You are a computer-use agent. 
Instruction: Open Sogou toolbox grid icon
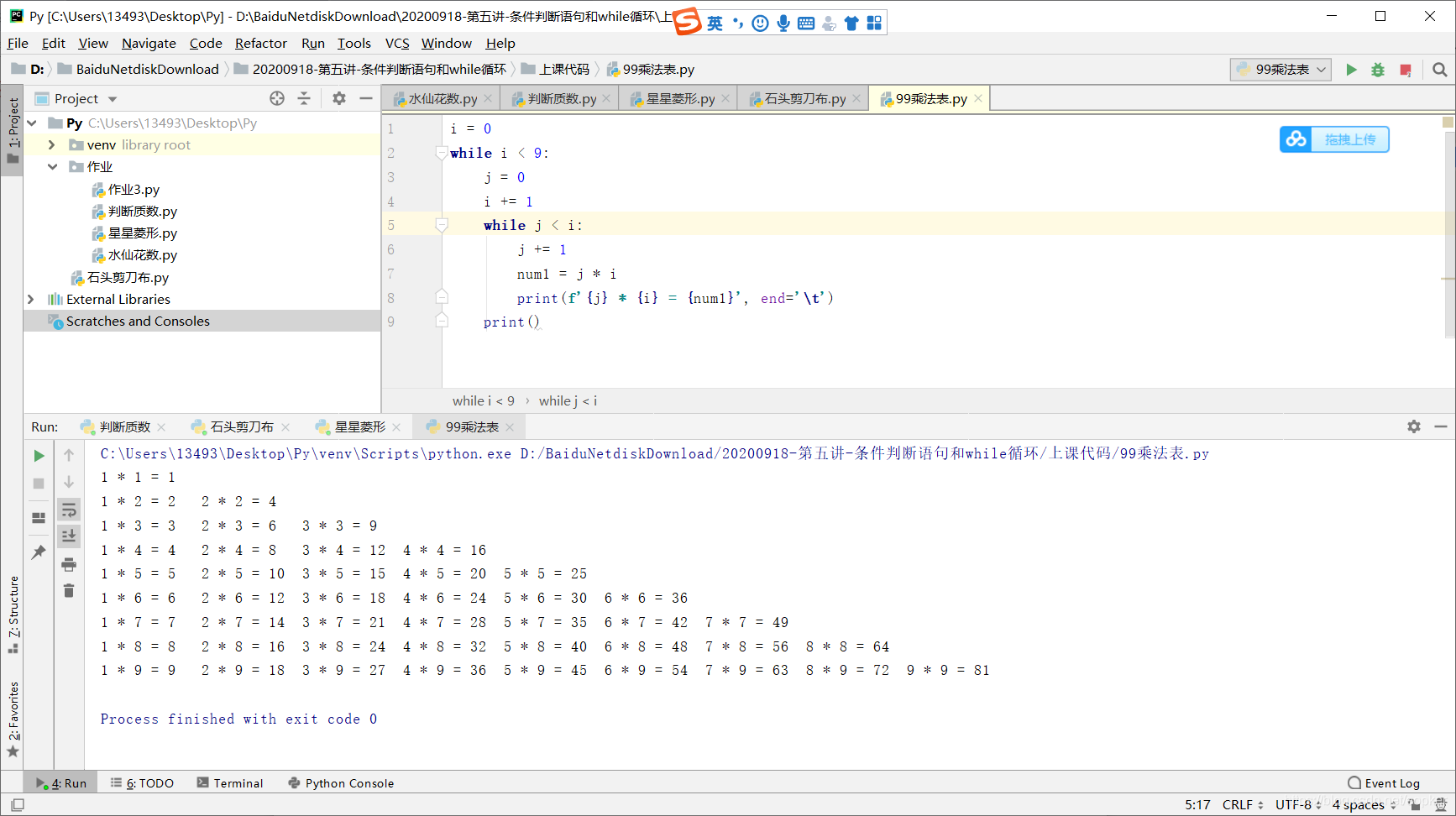pyautogui.click(x=874, y=23)
